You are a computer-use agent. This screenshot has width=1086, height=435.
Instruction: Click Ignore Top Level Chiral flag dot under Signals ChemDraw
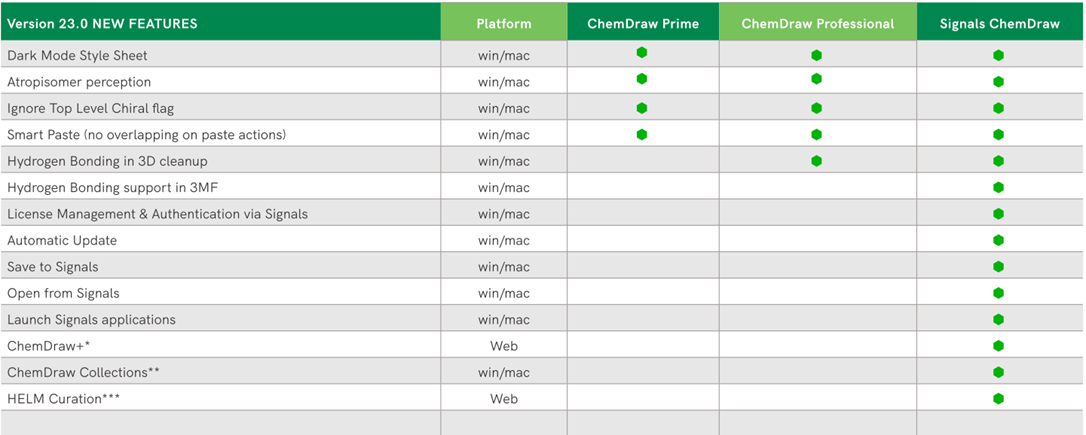click(998, 108)
